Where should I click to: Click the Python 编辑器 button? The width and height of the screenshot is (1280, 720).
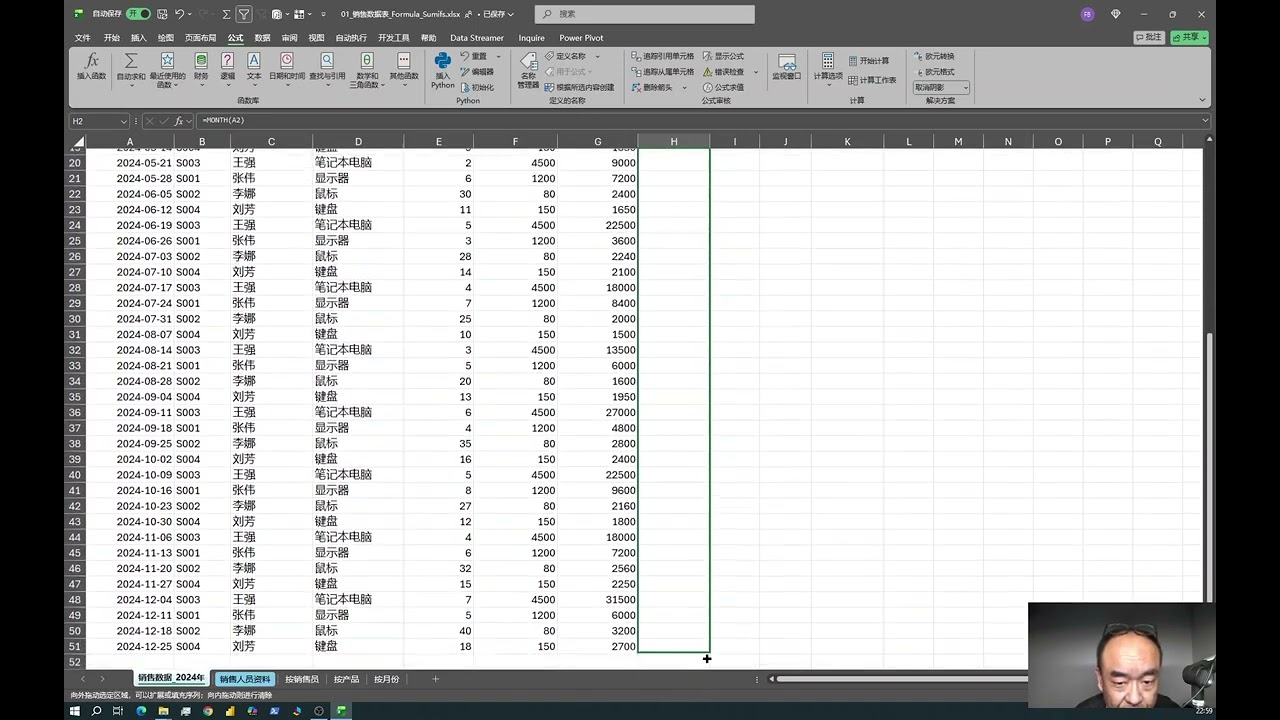pyautogui.click(x=477, y=72)
